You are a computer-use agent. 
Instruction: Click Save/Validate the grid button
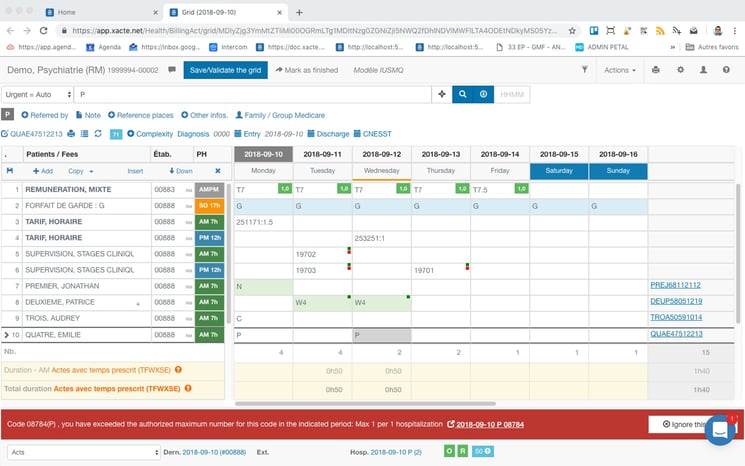click(225, 70)
